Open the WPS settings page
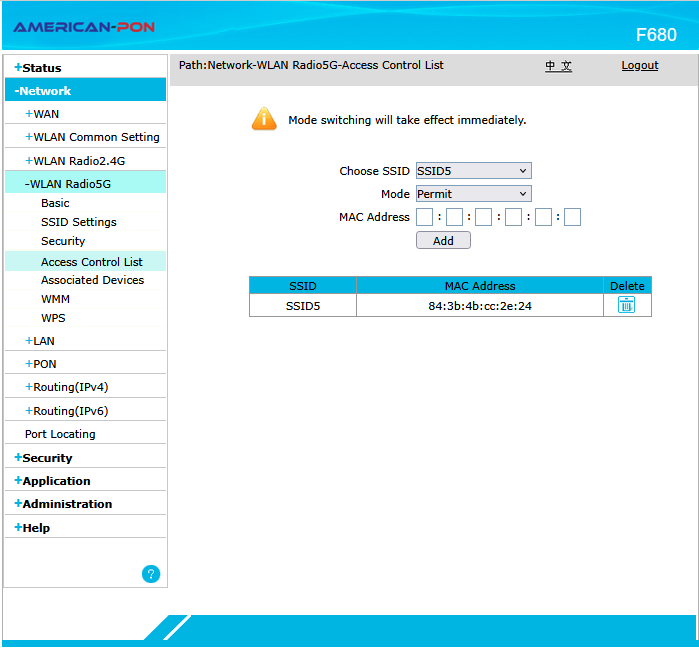Image resolution: width=699 pixels, height=649 pixels. (x=54, y=318)
